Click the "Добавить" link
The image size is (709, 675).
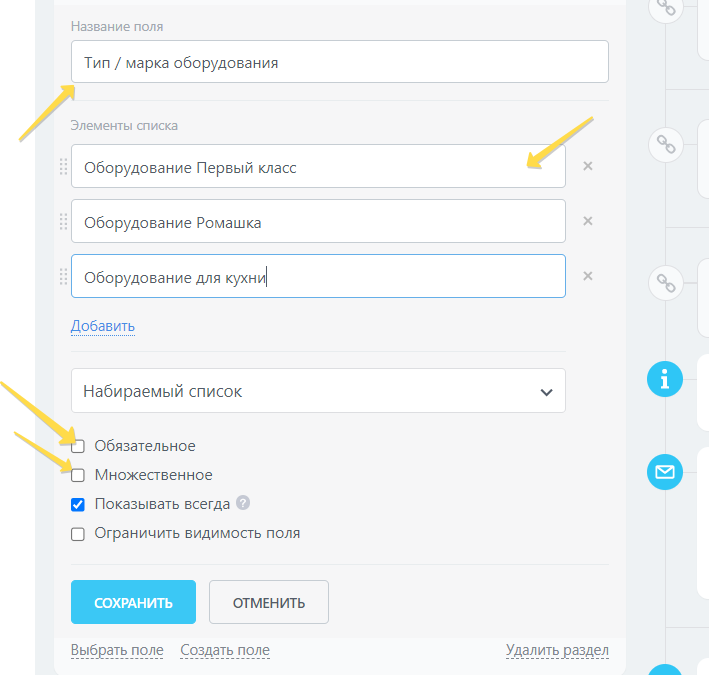click(x=102, y=326)
